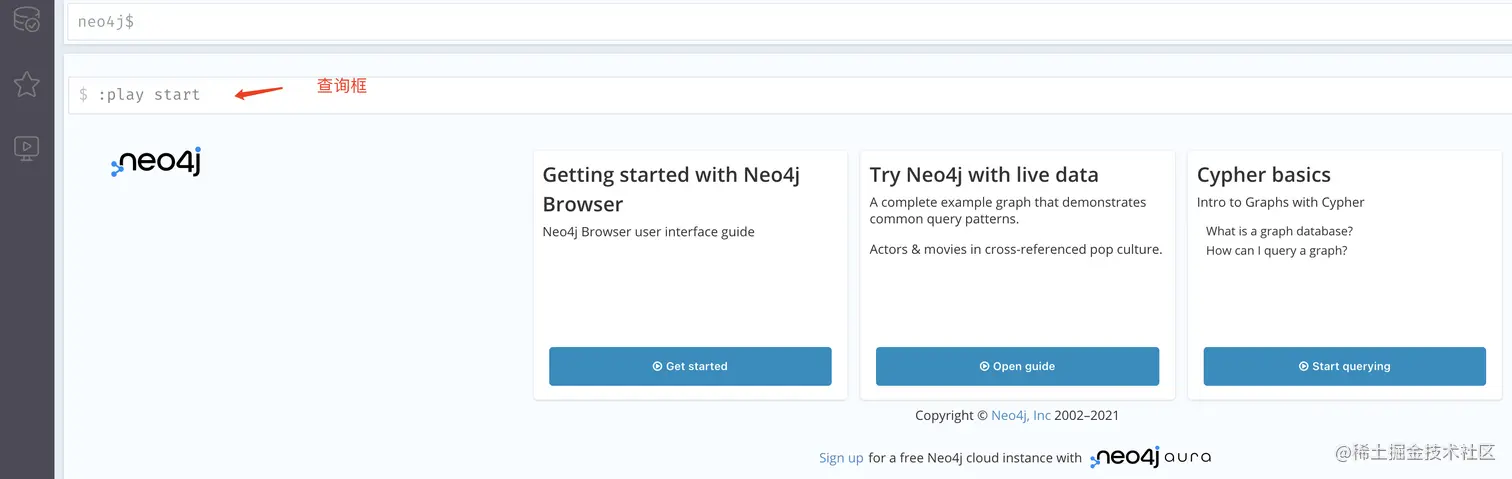The height and width of the screenshot is (479, 1512).
Task: Click play icon inside Get started button
Action: coord(657,366)
